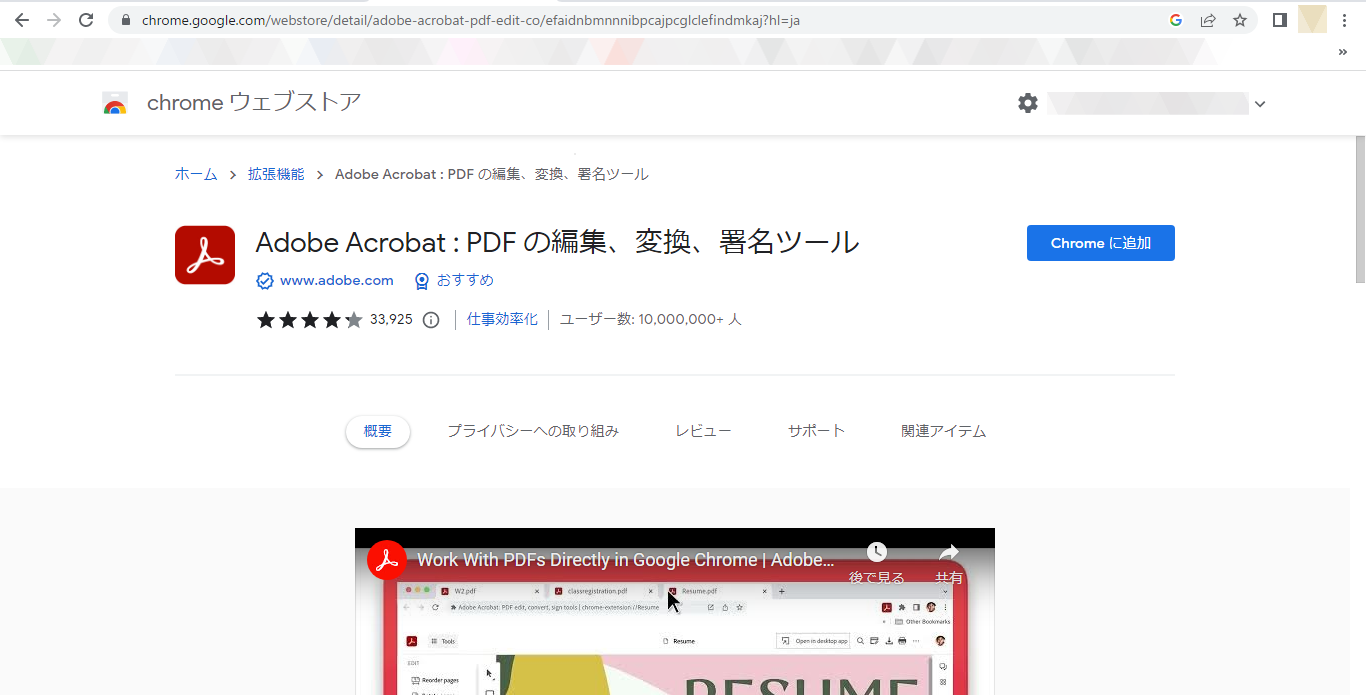Screen dimensions: 1366x695
Task: Click the rating info icon
Action: click(x=431, y=320)
